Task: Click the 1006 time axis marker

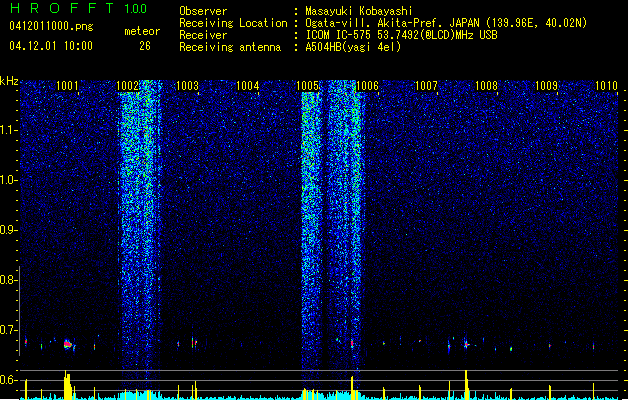Action: [367, 85]
